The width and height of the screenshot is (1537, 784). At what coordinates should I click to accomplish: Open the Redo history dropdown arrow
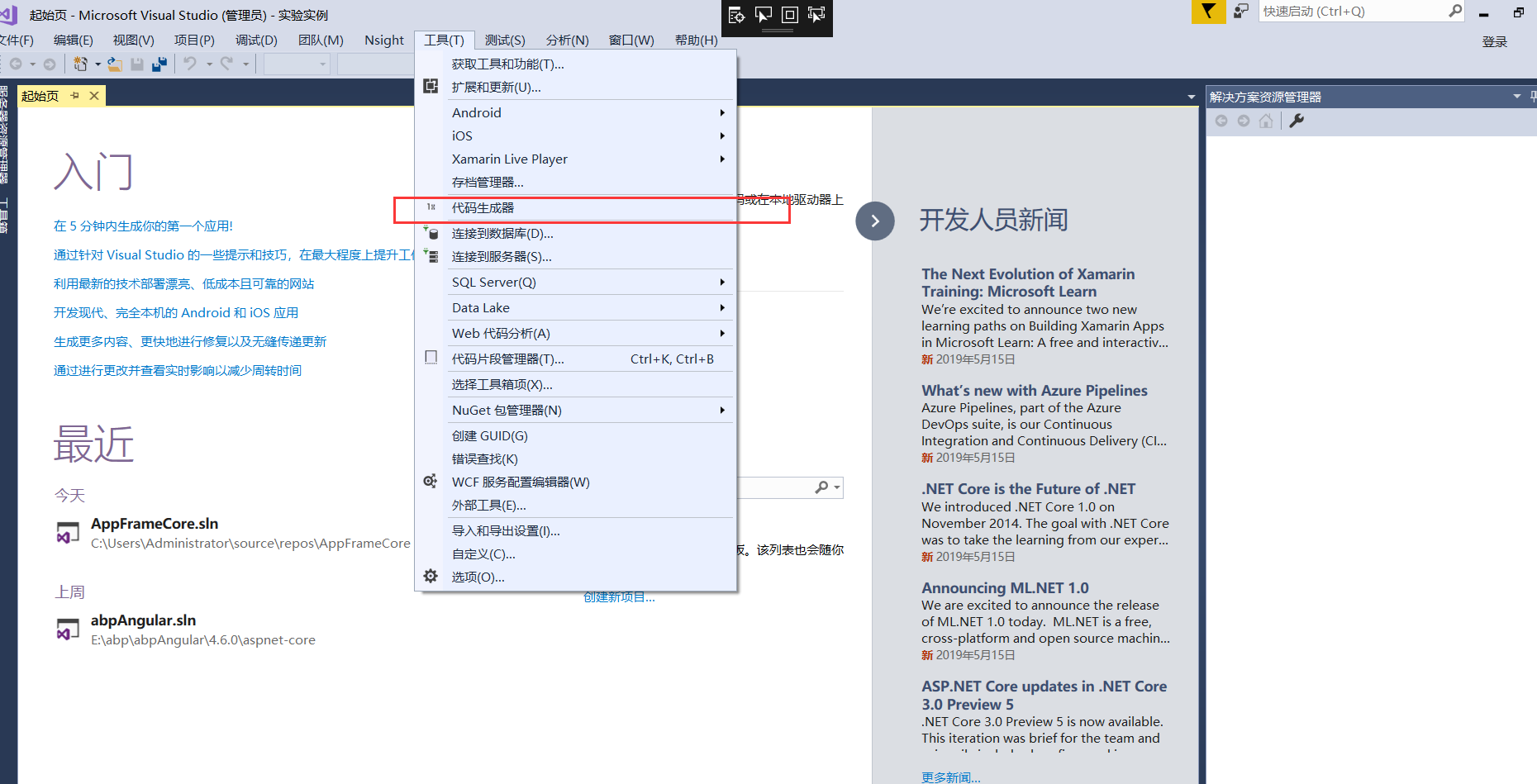(x=245, y=64)
